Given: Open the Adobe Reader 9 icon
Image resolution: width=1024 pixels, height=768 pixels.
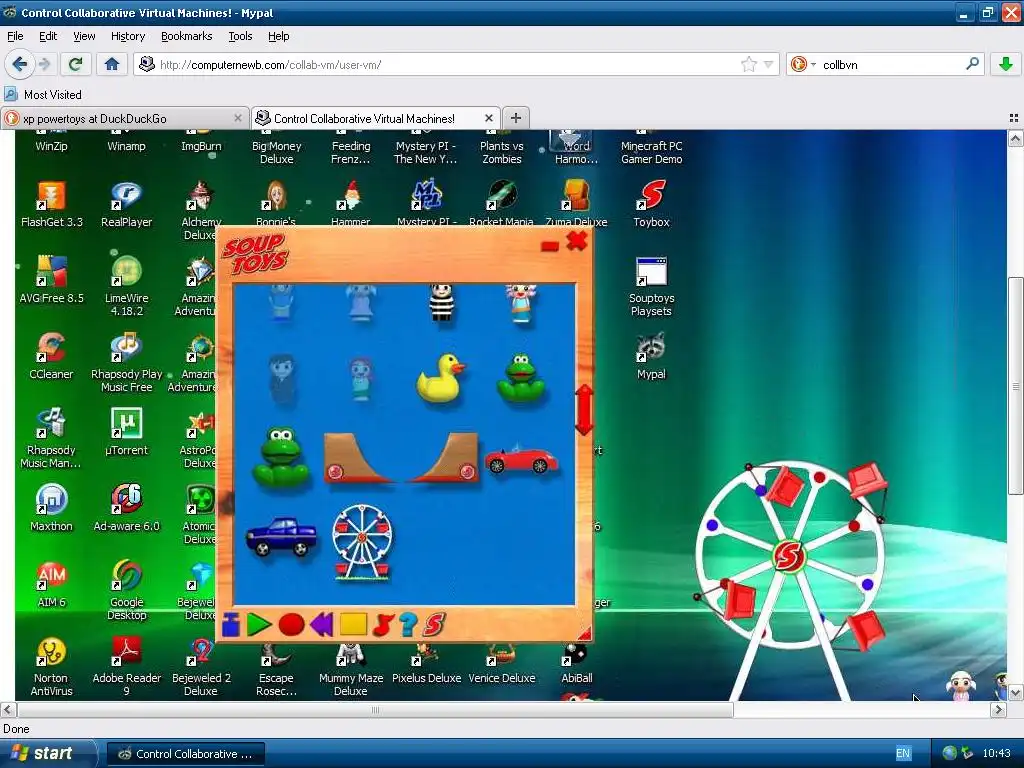Looking at the screenshot, I should click(x=126, y=666).
